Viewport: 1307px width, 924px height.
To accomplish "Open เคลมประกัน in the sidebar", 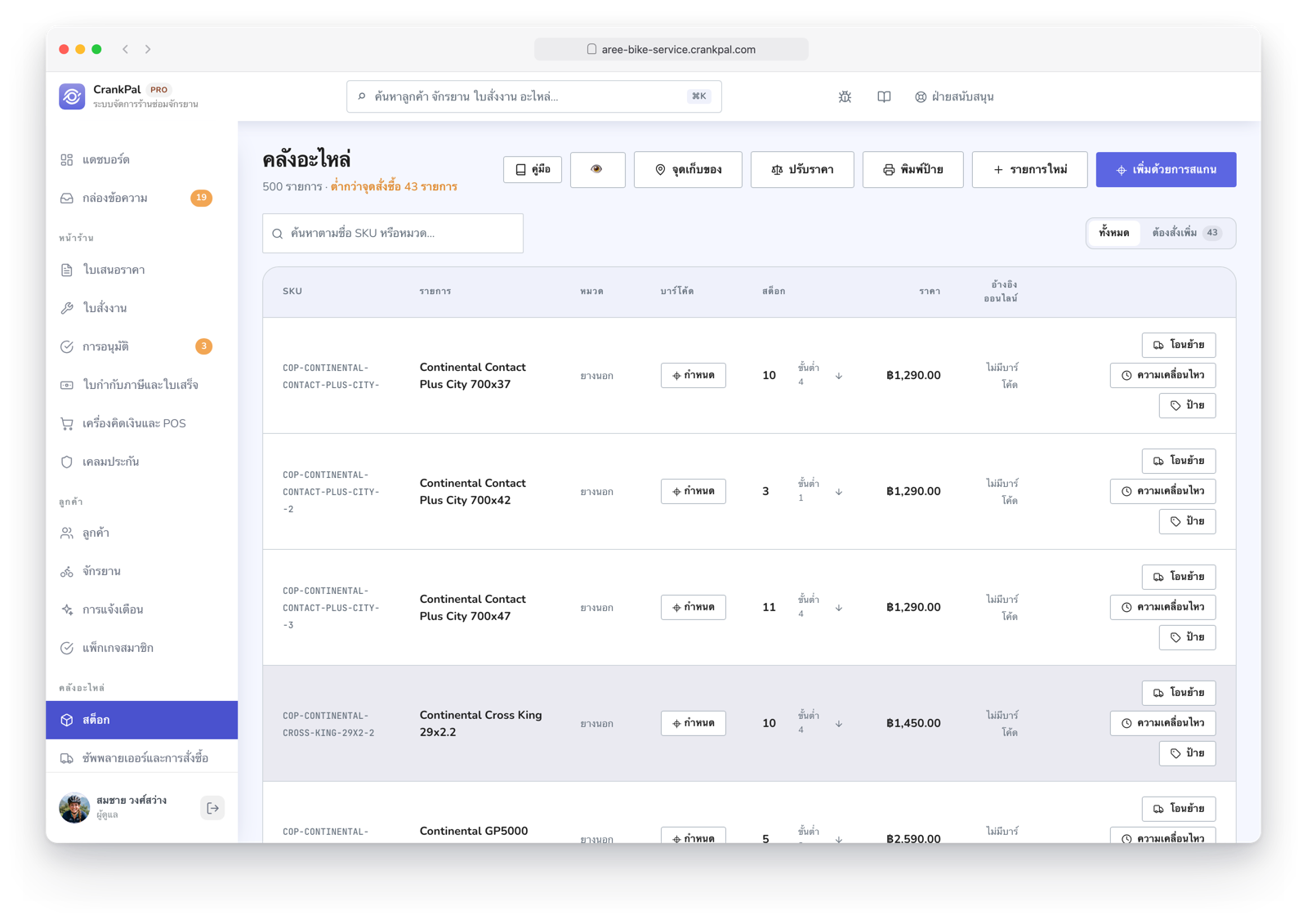I will (141, 462).
